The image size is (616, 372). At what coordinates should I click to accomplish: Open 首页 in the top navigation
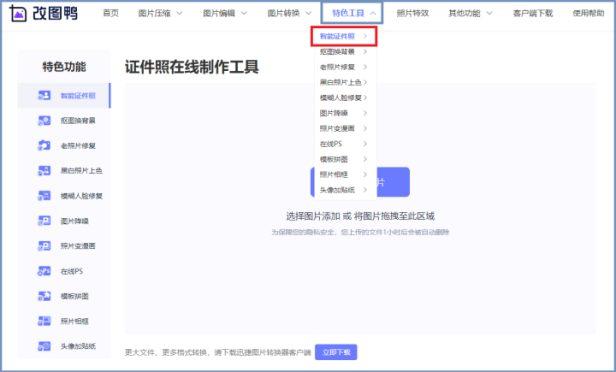point(111,13)
